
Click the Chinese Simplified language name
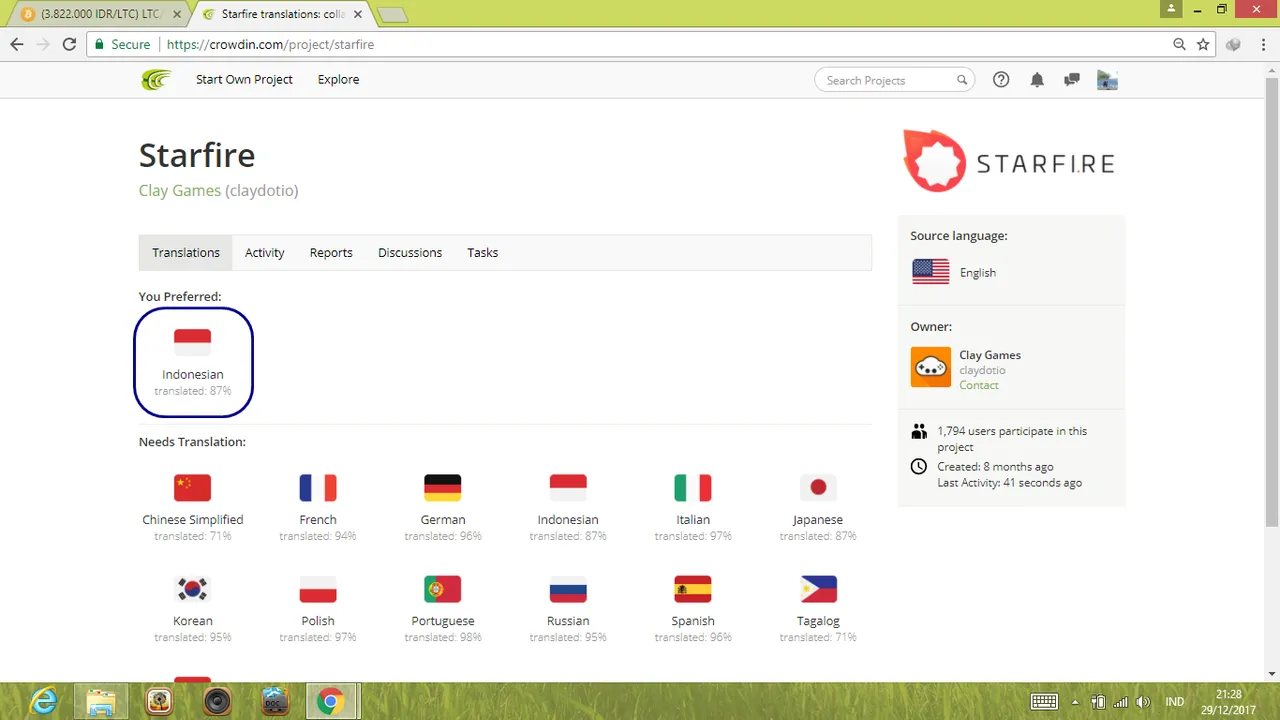pyautogui.click(x=193, y=520)
